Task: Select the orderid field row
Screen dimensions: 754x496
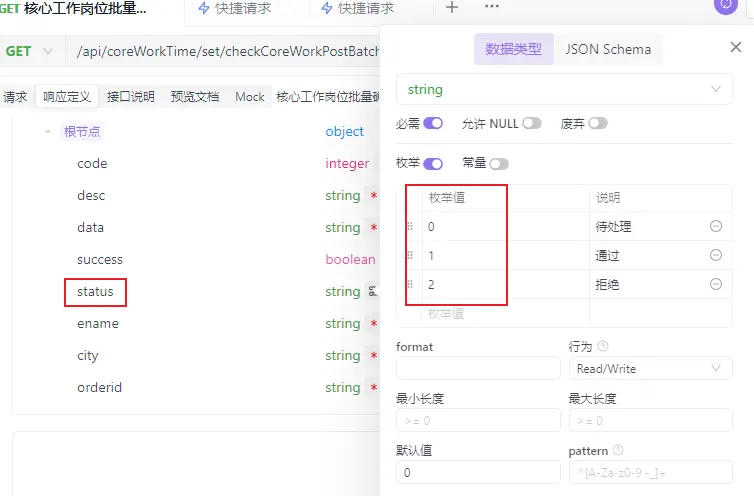Action: click(x=100, y=387)
